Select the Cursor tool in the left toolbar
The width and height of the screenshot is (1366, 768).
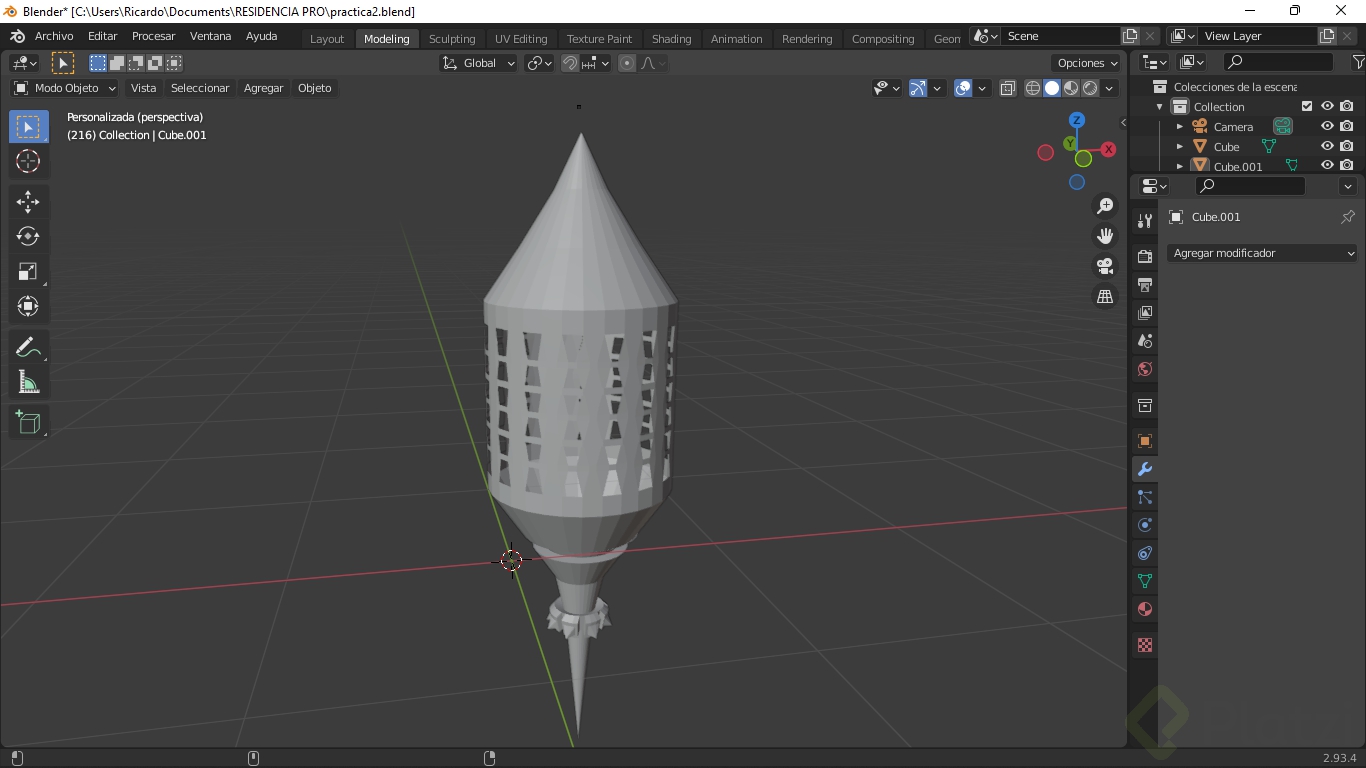(x=28, y=161)
